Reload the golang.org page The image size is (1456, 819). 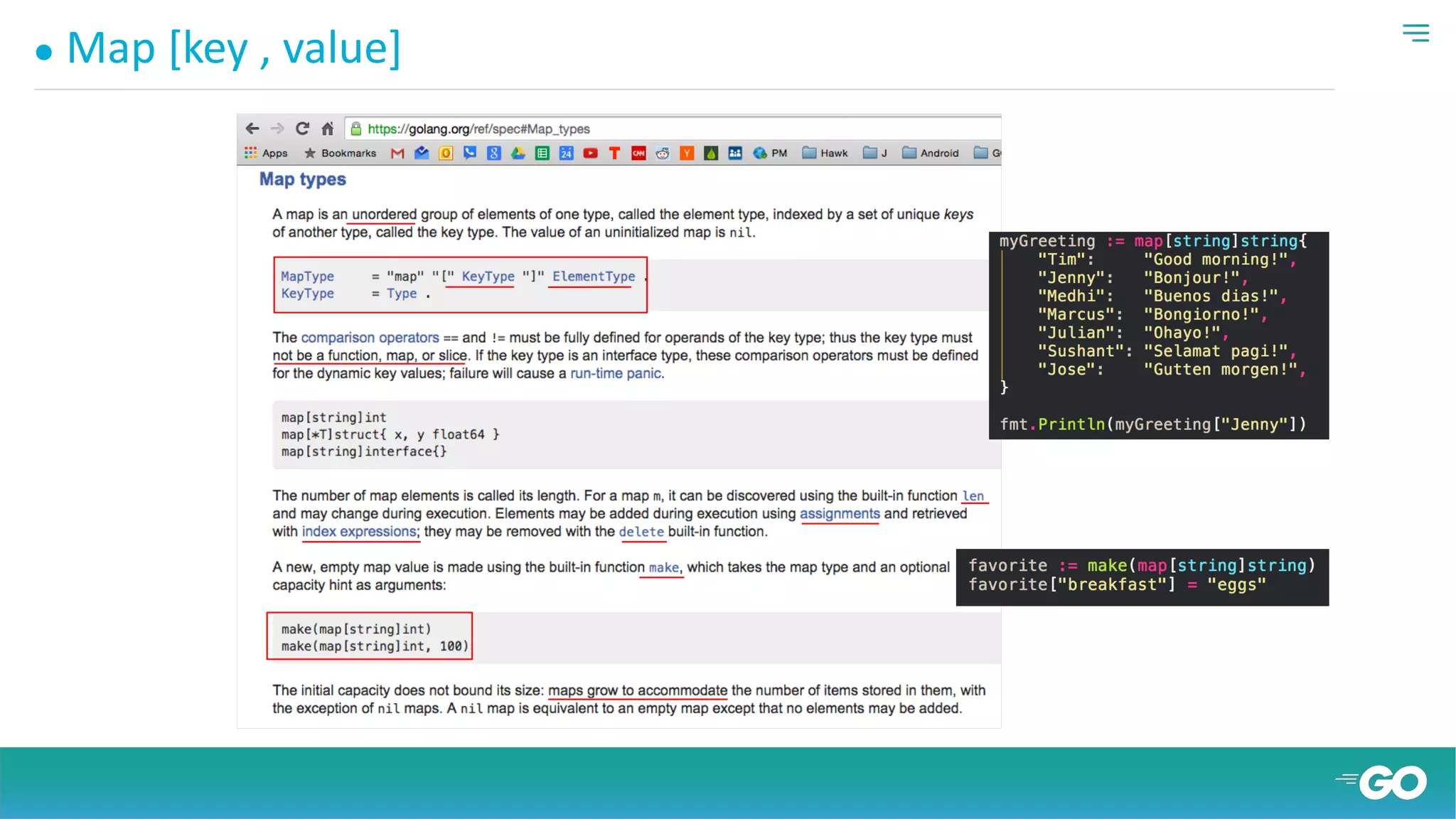tap(302, 129)
